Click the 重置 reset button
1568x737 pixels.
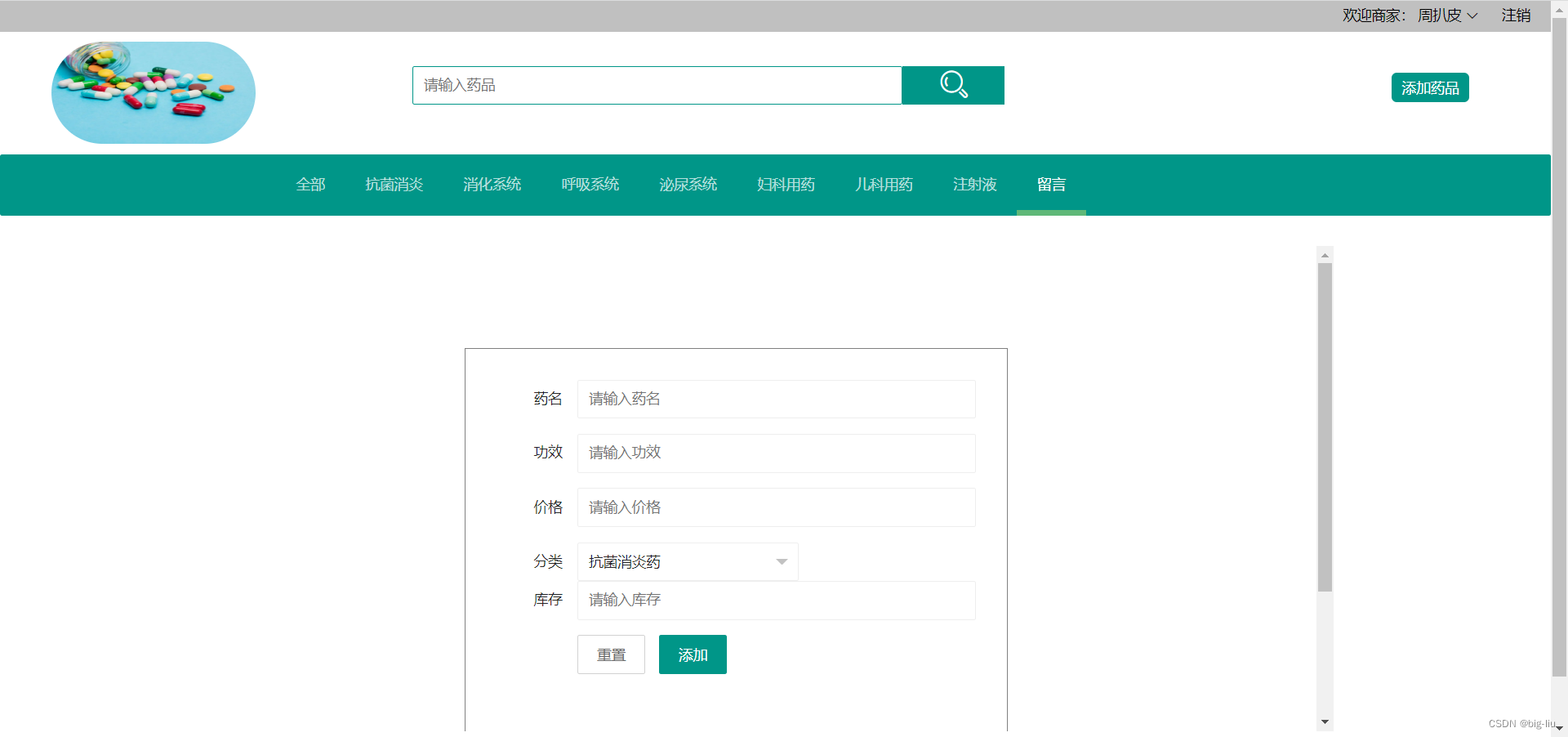[x=611, y=654]
